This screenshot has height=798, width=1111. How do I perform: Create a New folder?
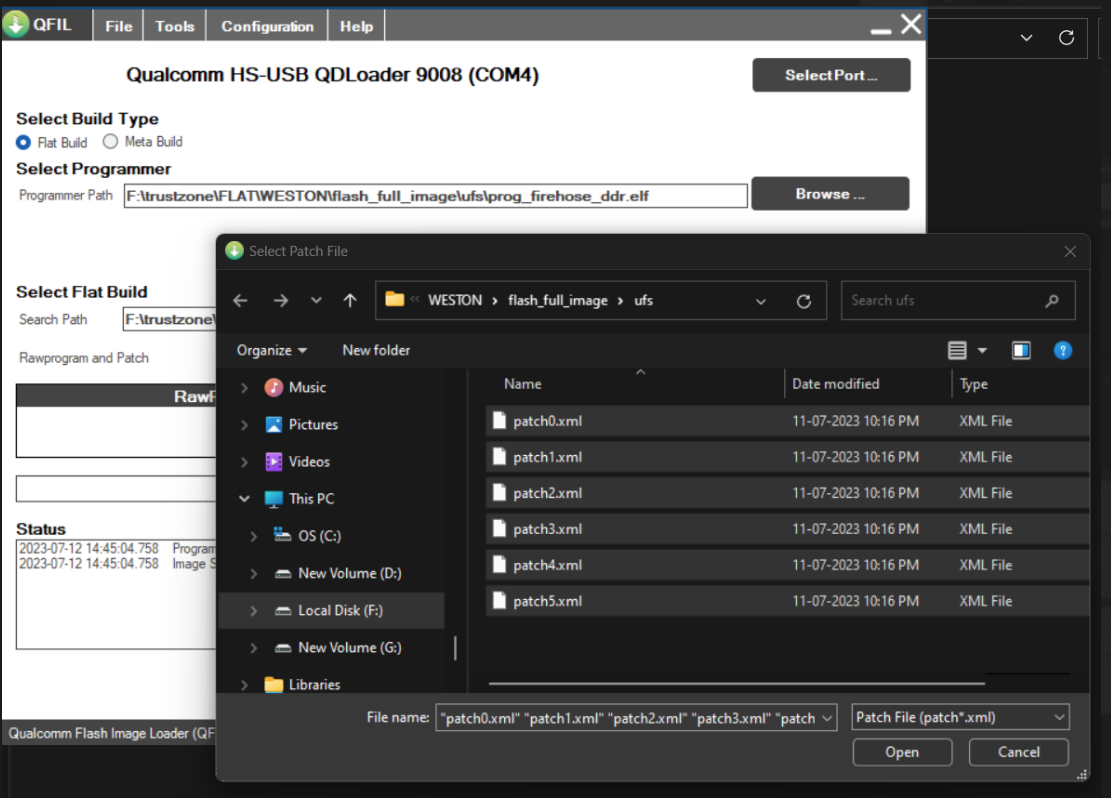(376, 350)
